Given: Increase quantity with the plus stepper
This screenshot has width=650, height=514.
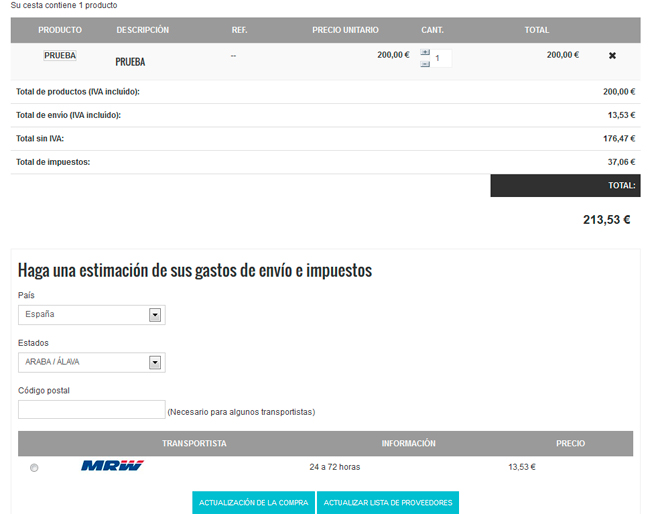Looking at the screenshot, I should pyautogui.click(x=425, y=52).
